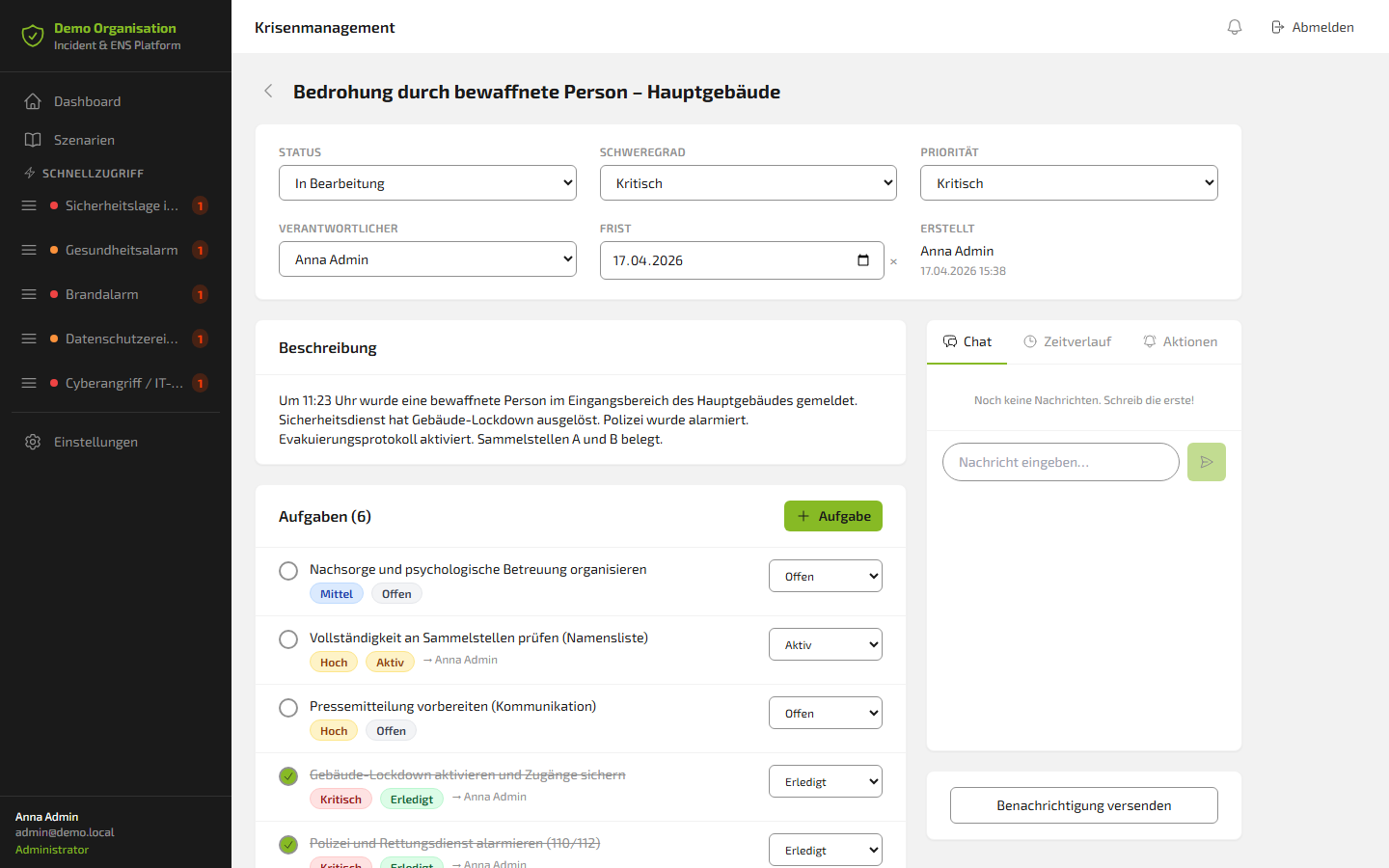Click the green Aufgabe add button

[x=833, y=516]
